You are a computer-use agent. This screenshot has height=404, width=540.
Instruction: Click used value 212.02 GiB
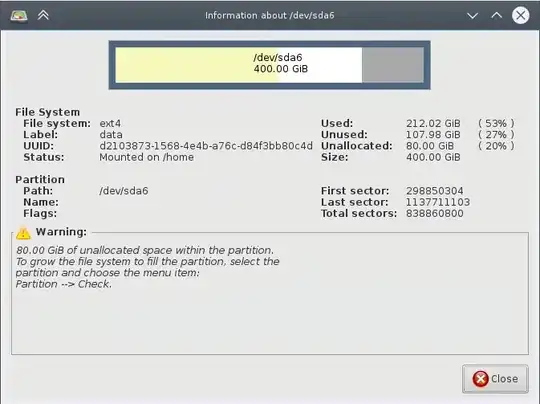pyautogui.click(x=433, y=123)
